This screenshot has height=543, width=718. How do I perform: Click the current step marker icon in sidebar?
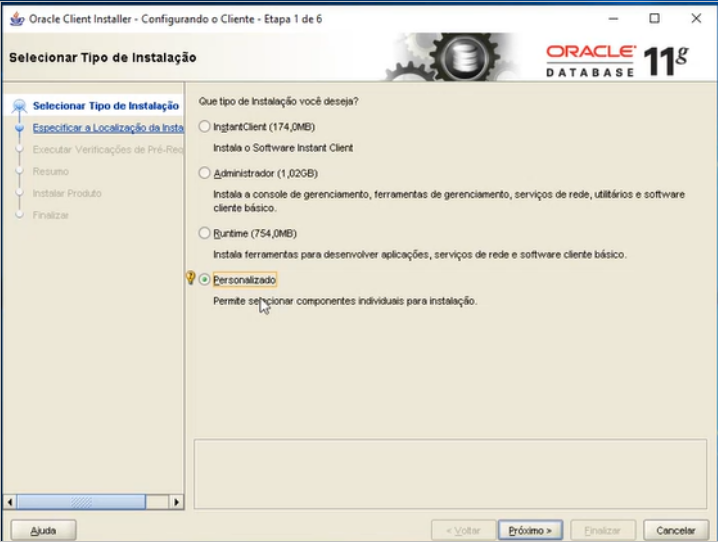(x=19, y=106)
